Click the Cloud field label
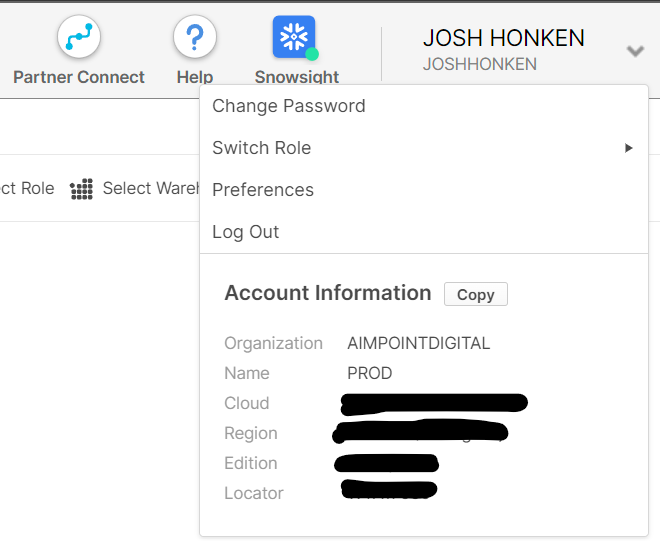 coord(247,403)
